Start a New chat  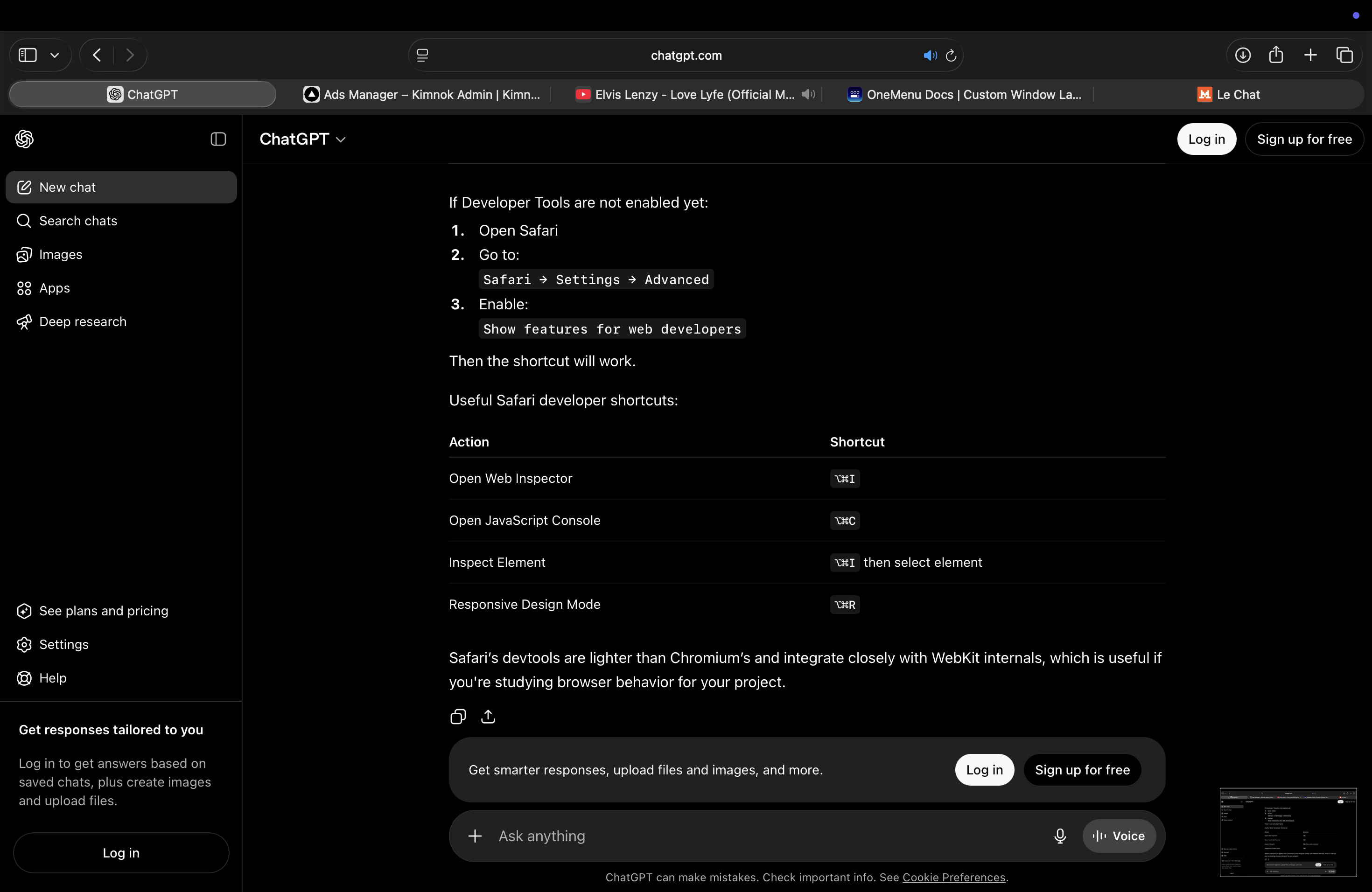coord(121,187)
